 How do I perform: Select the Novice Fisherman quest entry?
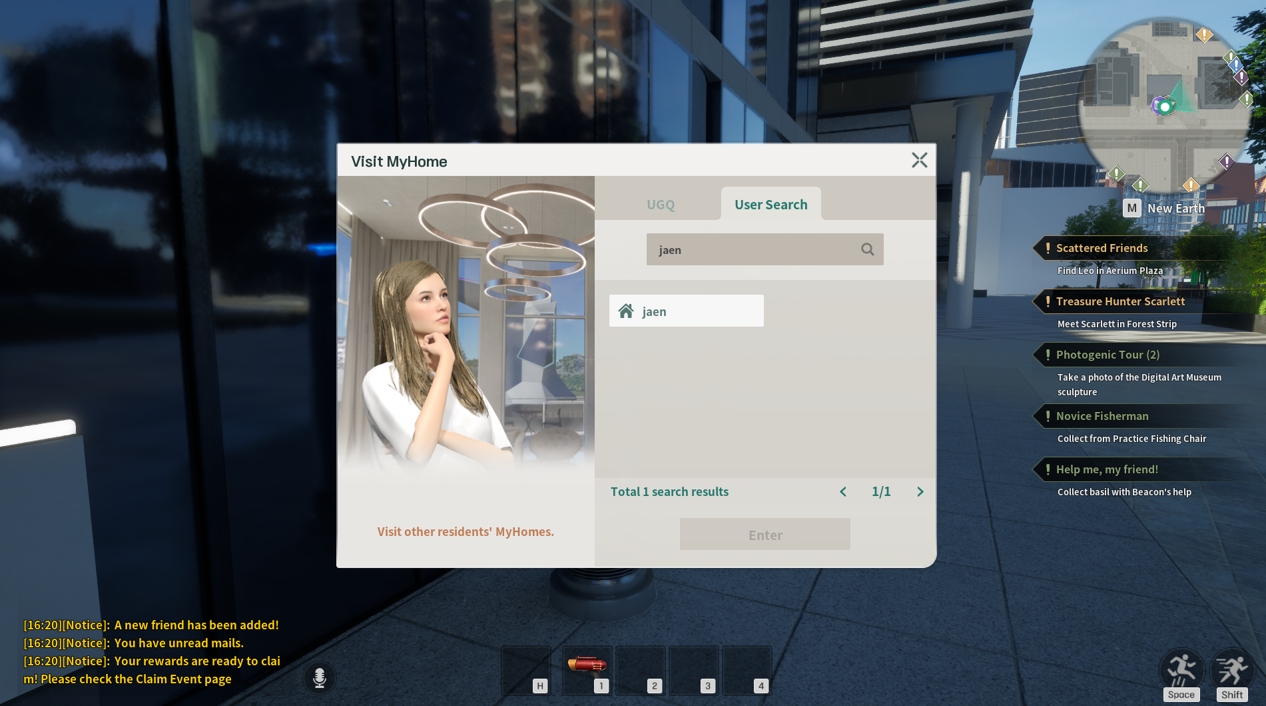tap(1101, 416)
